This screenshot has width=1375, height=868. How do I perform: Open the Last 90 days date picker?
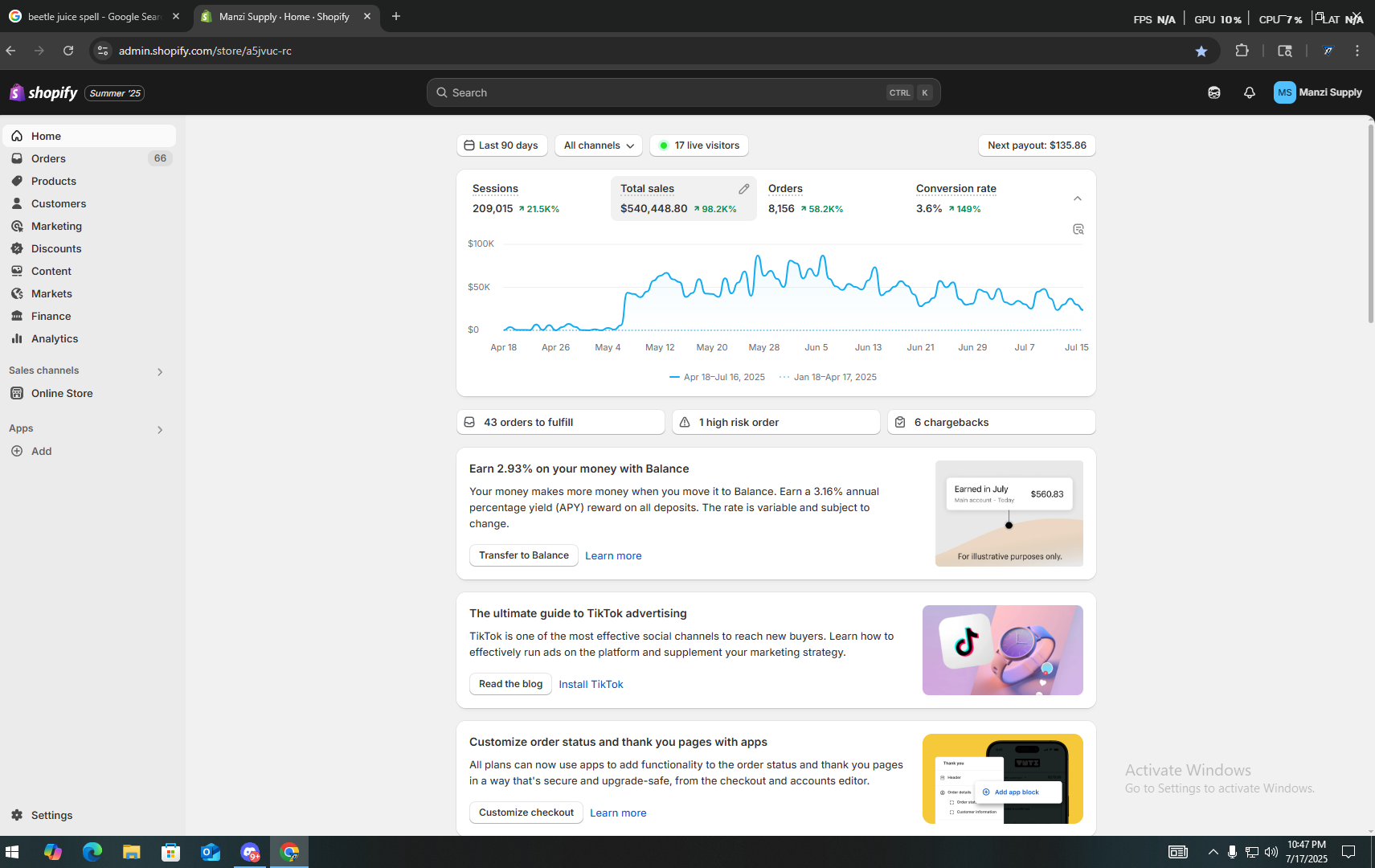tap(501, 145)
